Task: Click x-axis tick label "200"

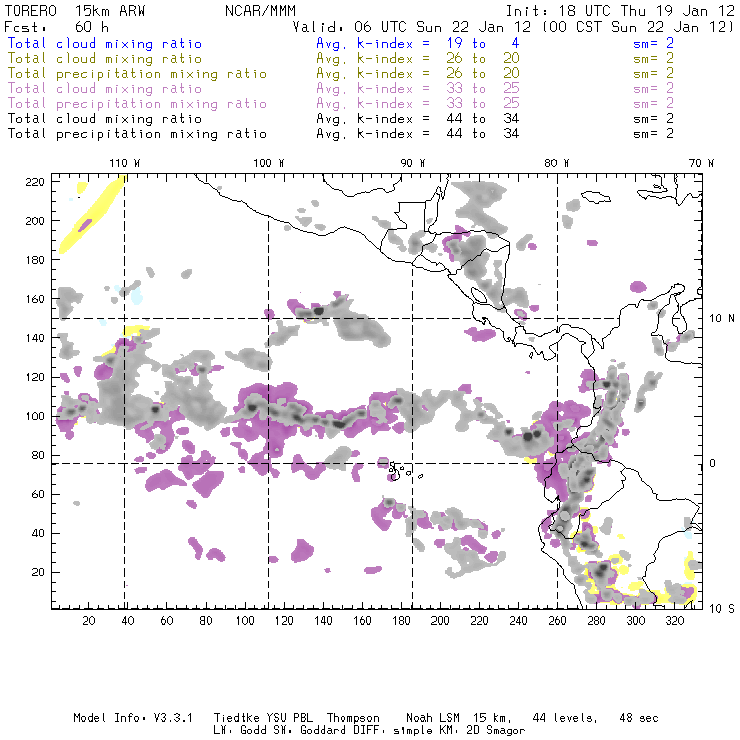Action: coord(440,621)
